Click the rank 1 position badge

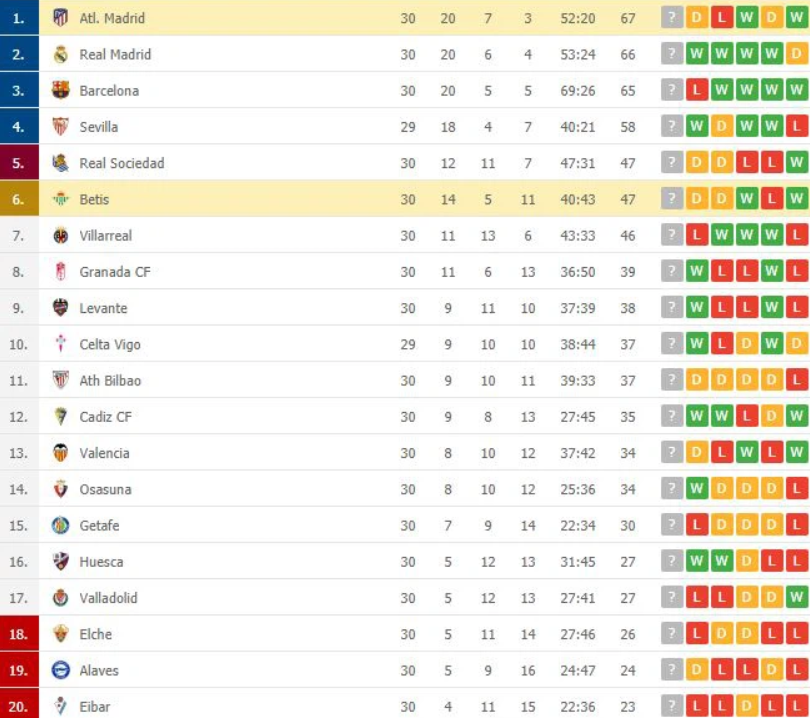pos(19,18)
